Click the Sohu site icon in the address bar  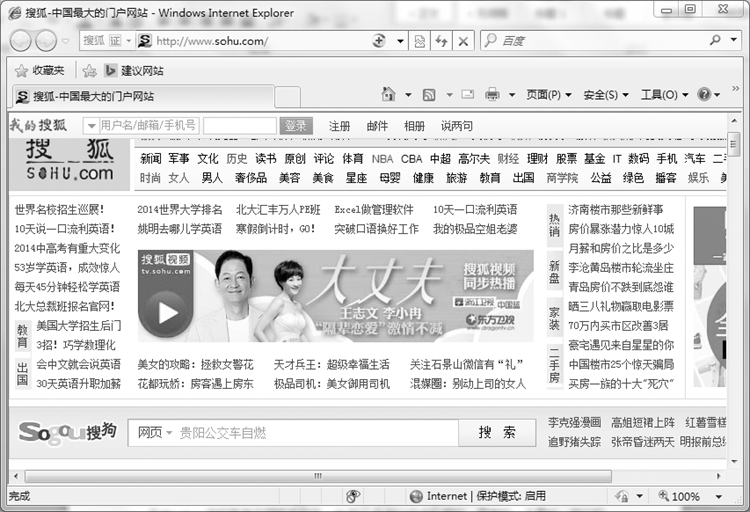tap(144, 41)
